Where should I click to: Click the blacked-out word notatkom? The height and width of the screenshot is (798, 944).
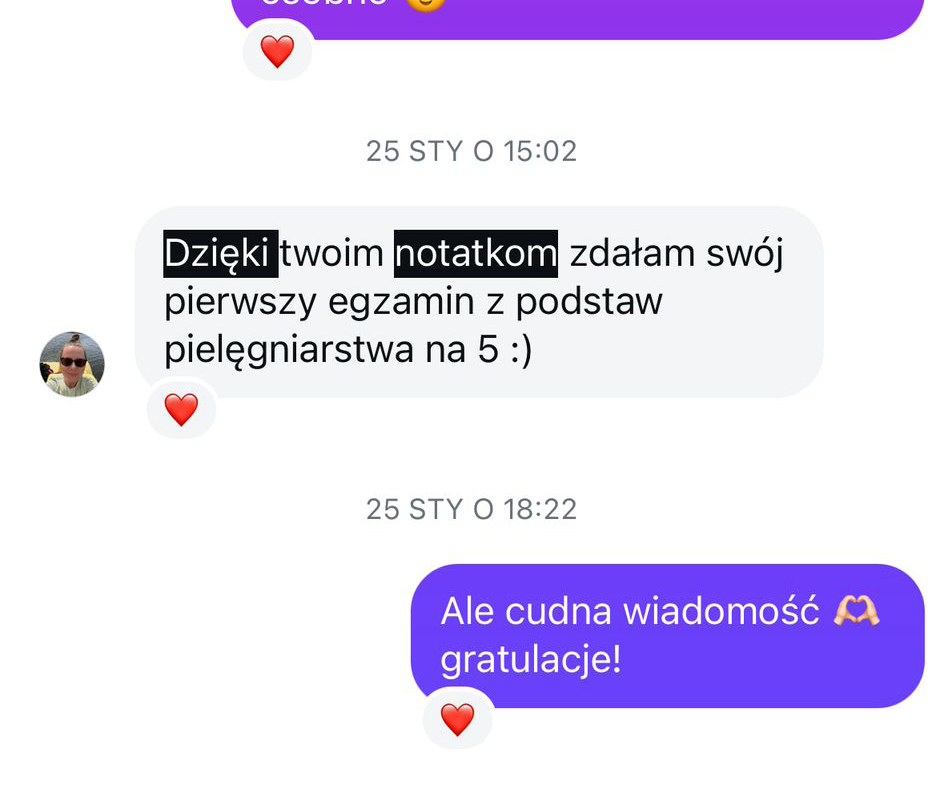click(x=476, y=254)
